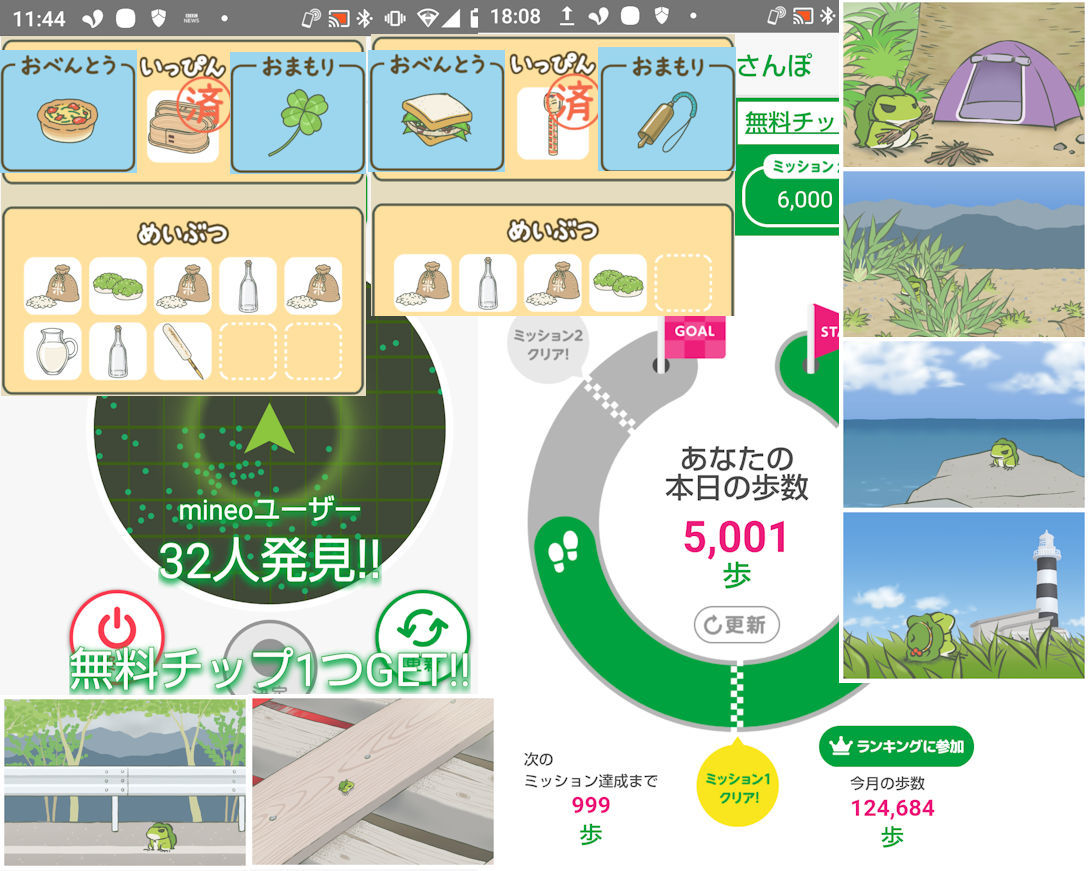Screen dimensions: 1089x871
Task: Tap the battery icon in the status bar
Action: click(x=474, y=18)
